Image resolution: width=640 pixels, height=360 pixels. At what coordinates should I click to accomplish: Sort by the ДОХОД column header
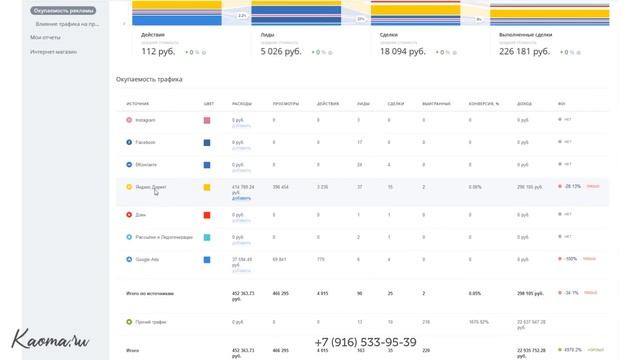[x=524, y=104]
